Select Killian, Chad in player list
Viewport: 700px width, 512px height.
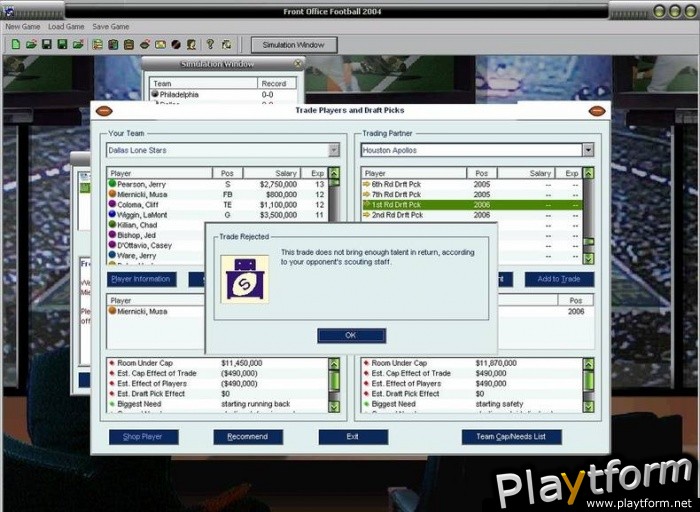pos(156,225)
